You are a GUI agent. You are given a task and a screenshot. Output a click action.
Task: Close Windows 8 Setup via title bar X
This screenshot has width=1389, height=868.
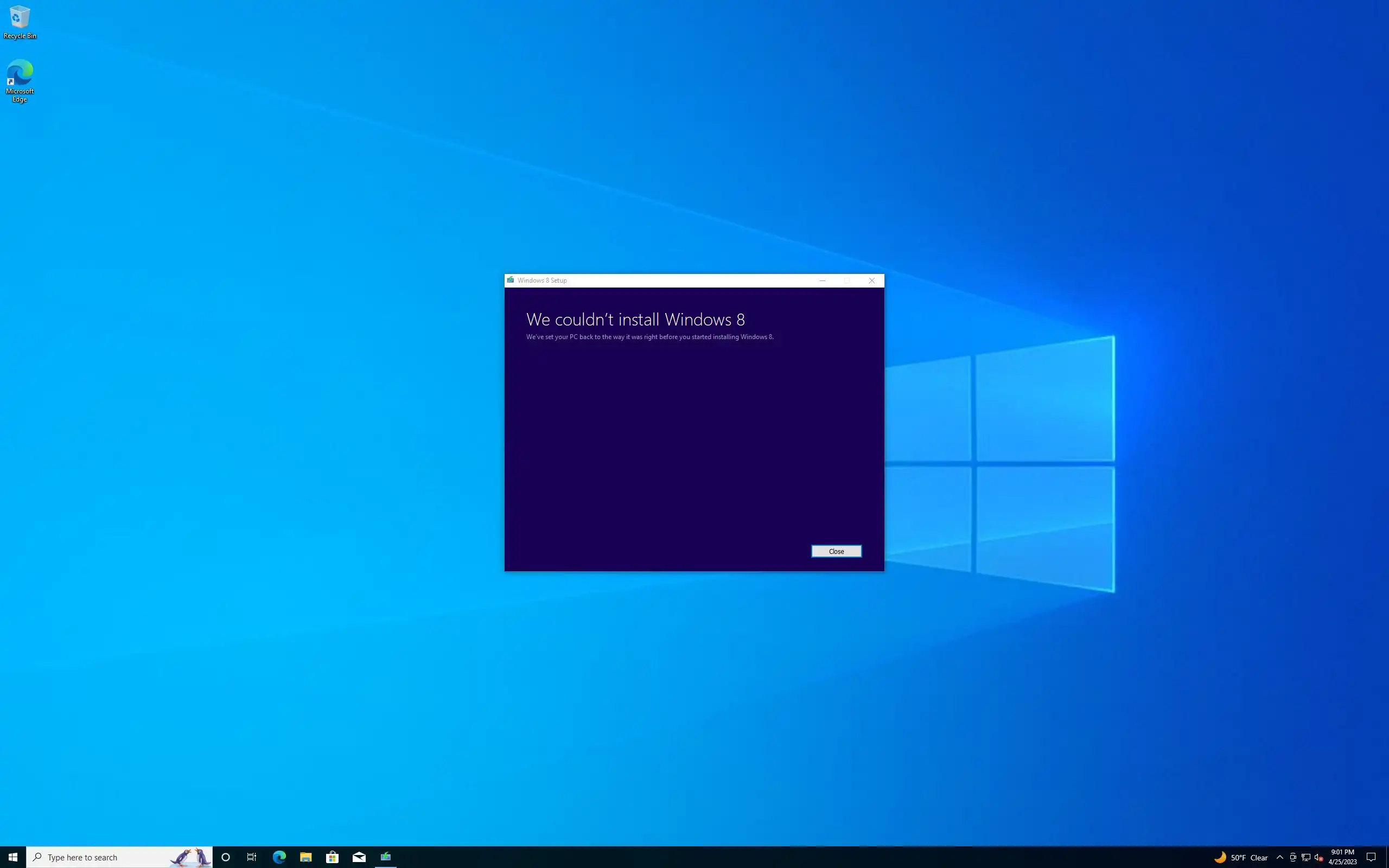click(x=871, y=280)
